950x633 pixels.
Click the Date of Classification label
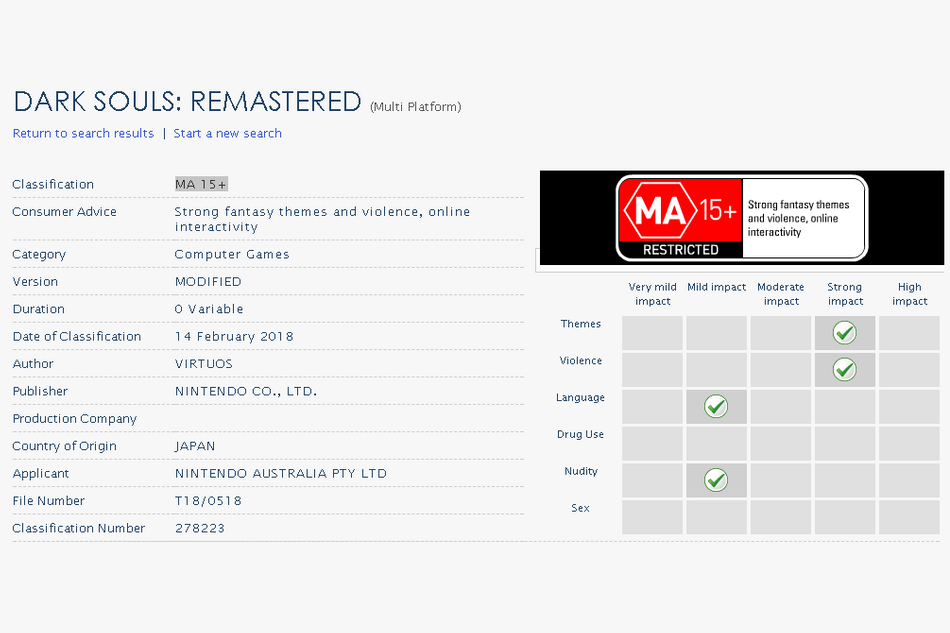(77, 336)
